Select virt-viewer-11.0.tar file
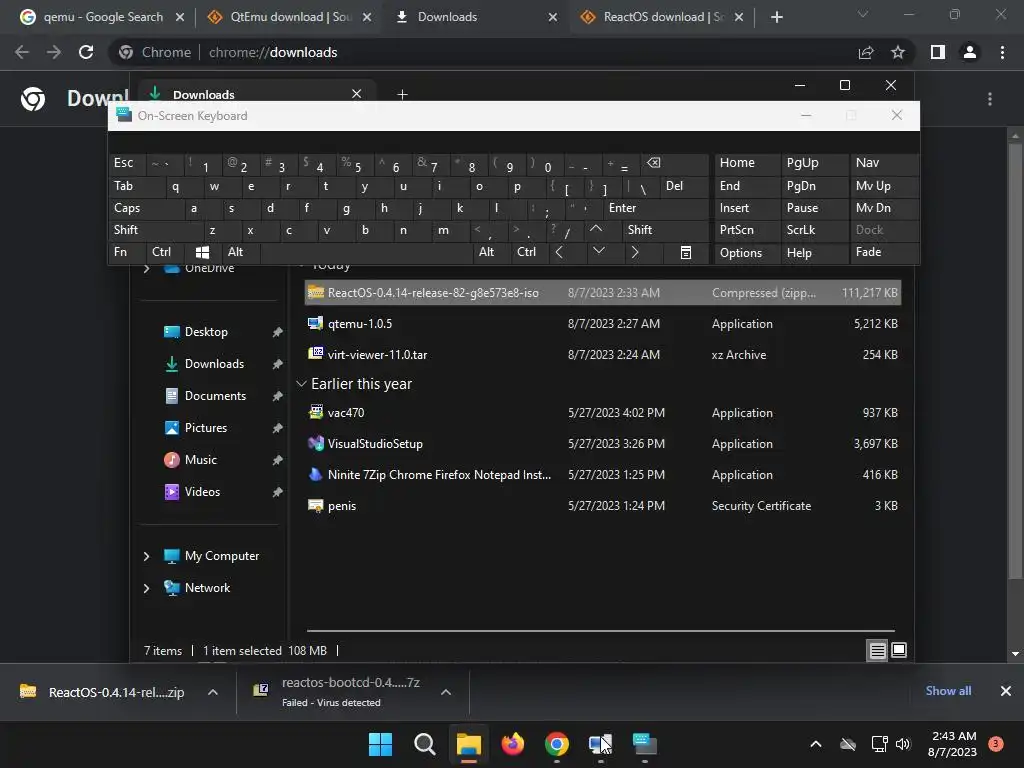 (603, 355)
